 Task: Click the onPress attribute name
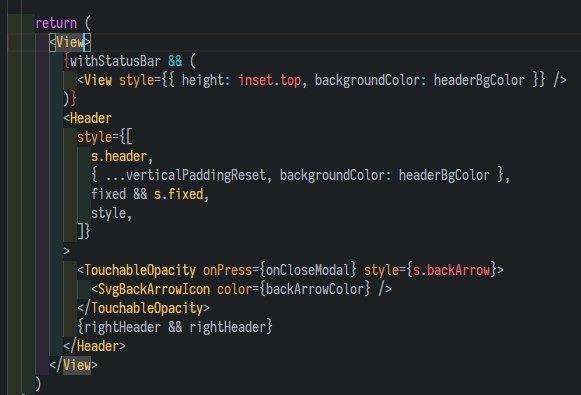point(228,270)
